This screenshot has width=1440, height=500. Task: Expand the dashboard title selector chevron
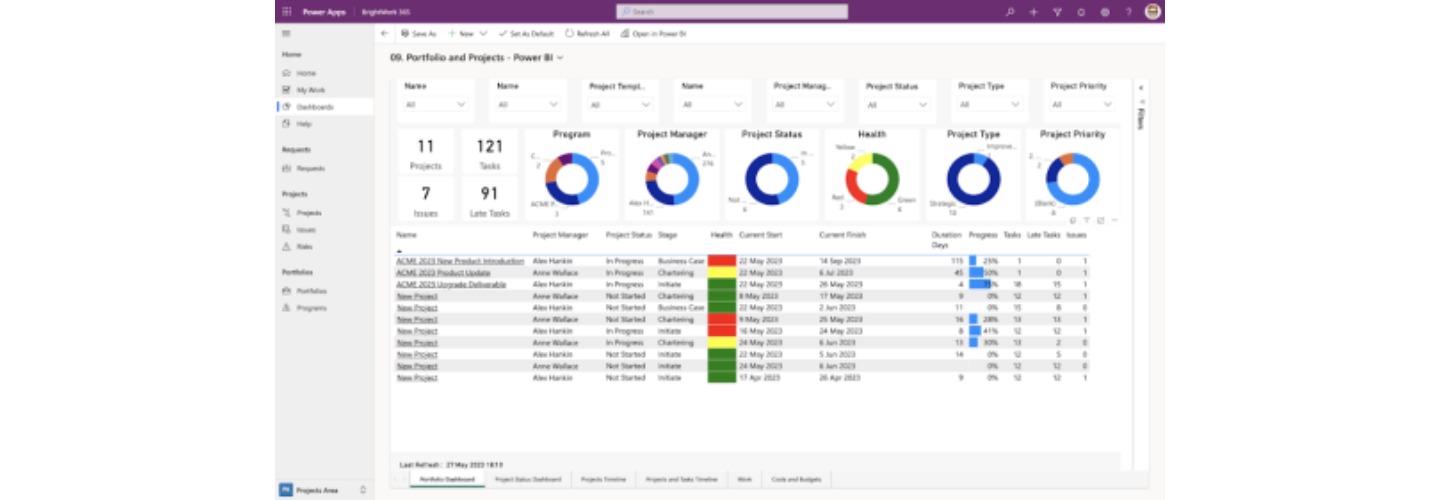tap(560, 58)
